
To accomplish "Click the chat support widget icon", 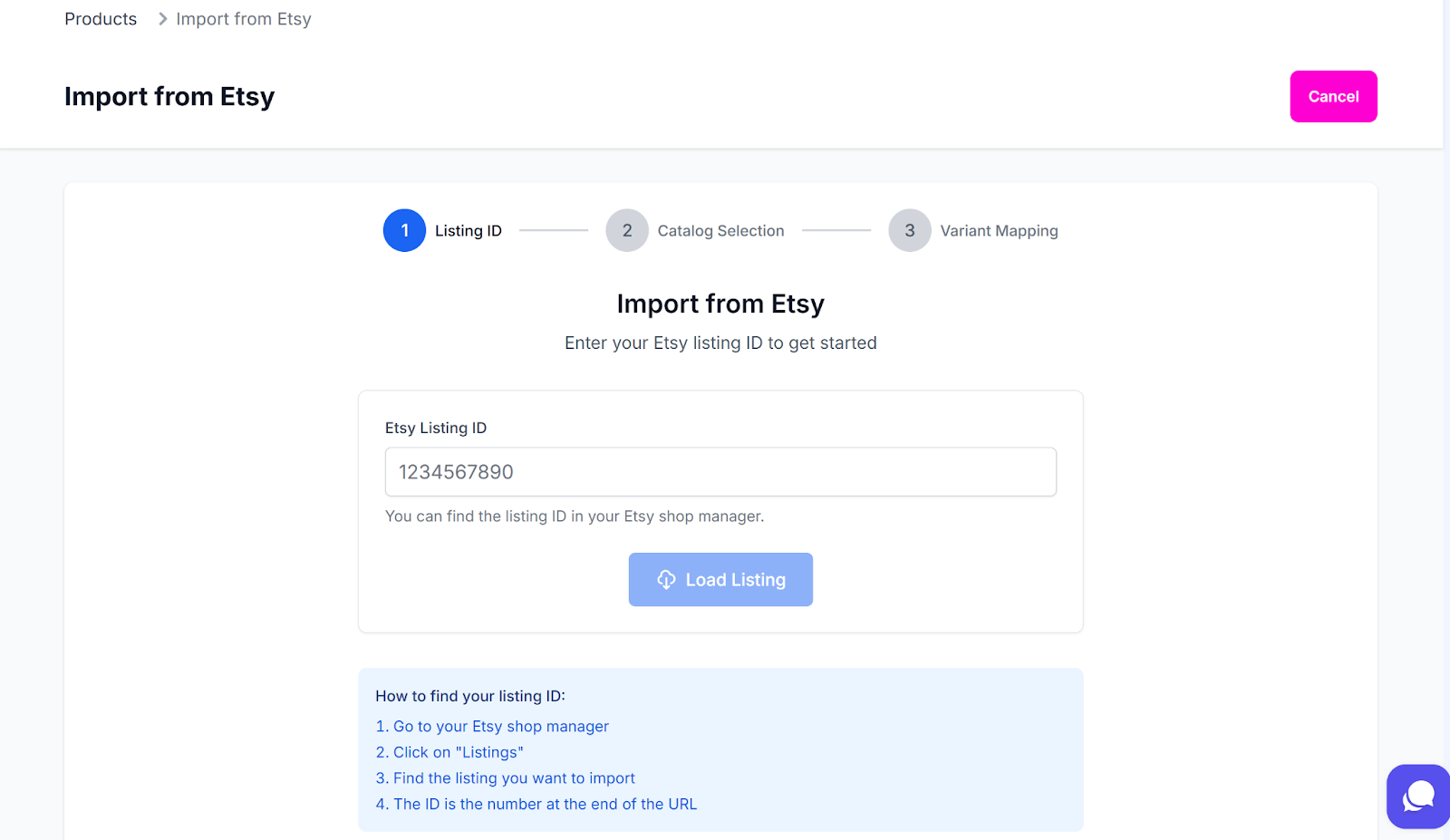I will 1418,797.
